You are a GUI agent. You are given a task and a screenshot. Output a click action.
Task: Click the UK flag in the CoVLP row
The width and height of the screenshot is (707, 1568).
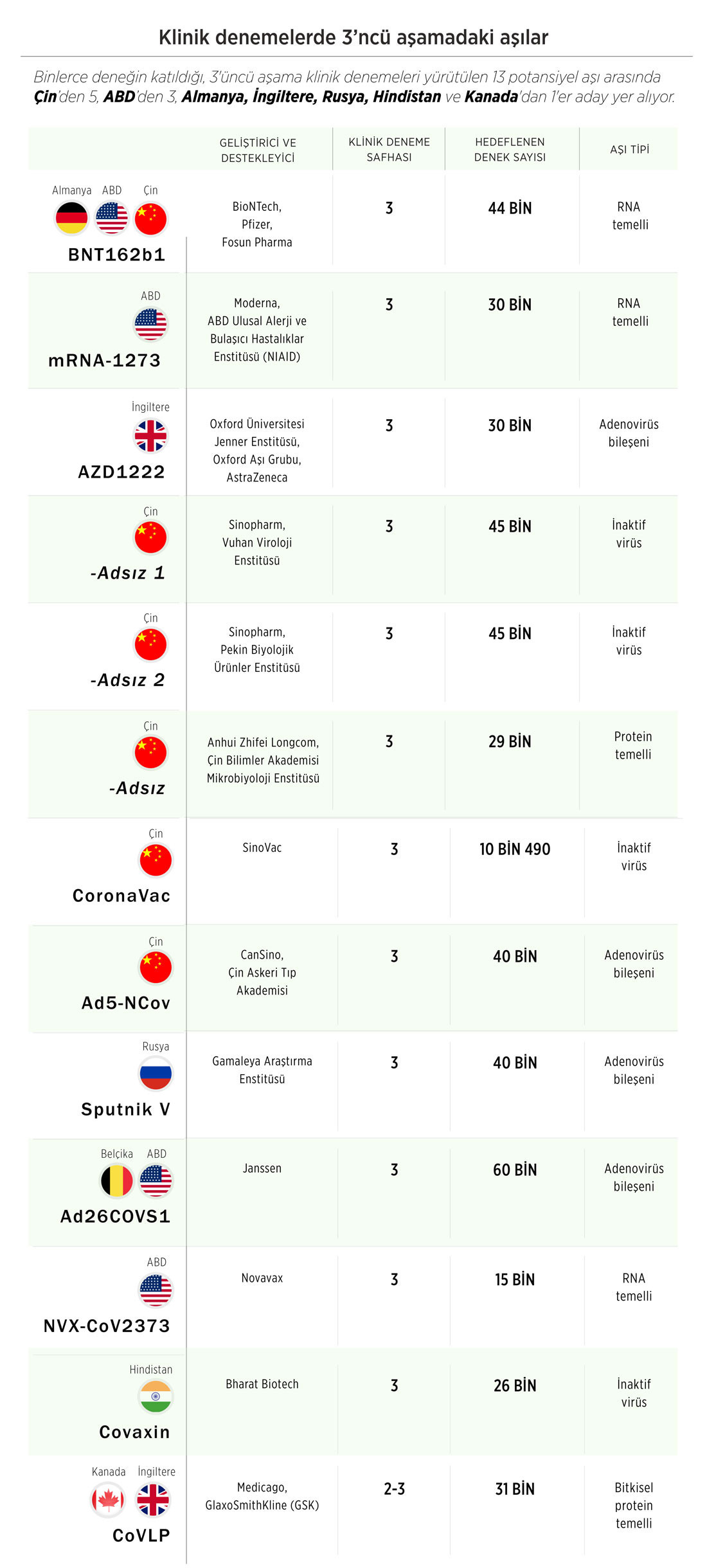[154, 1500]
